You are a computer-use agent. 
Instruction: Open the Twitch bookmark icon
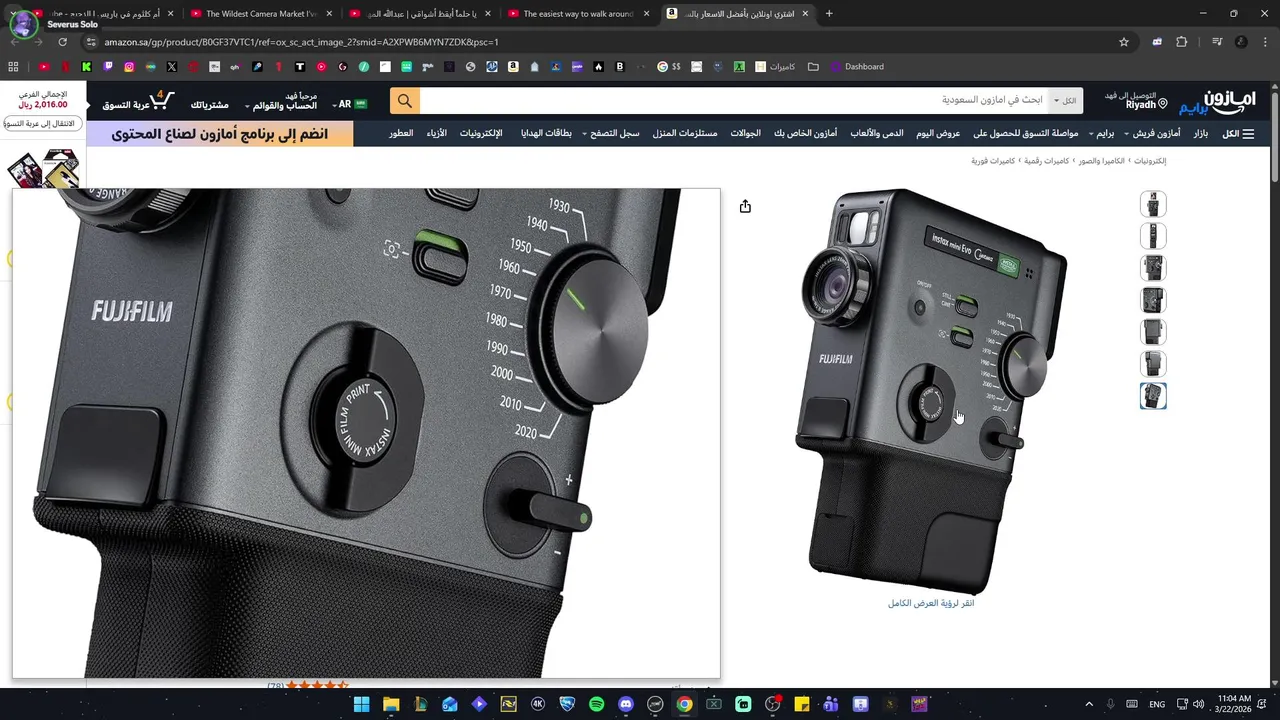[108, 67]
